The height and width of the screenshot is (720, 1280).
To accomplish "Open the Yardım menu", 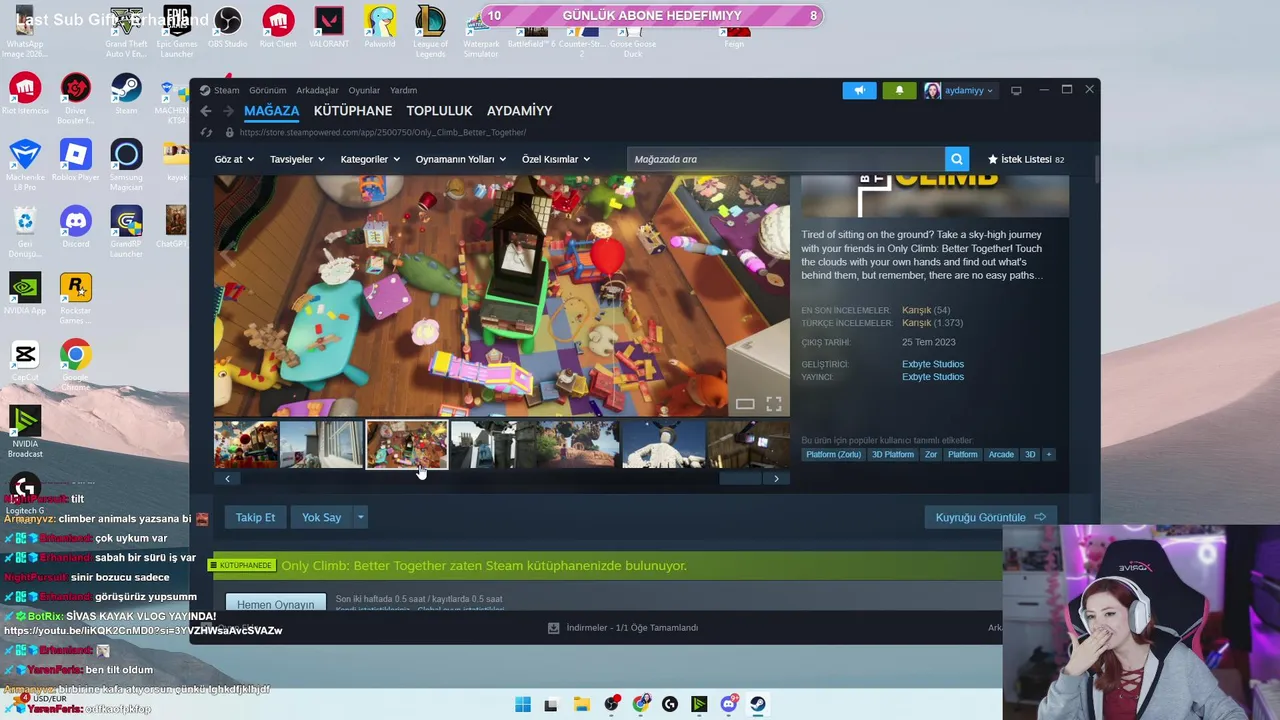I will [403, 90].
